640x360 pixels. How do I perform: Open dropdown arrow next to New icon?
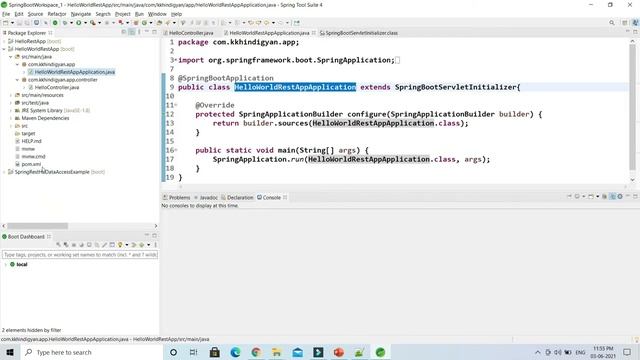[12, 23]
